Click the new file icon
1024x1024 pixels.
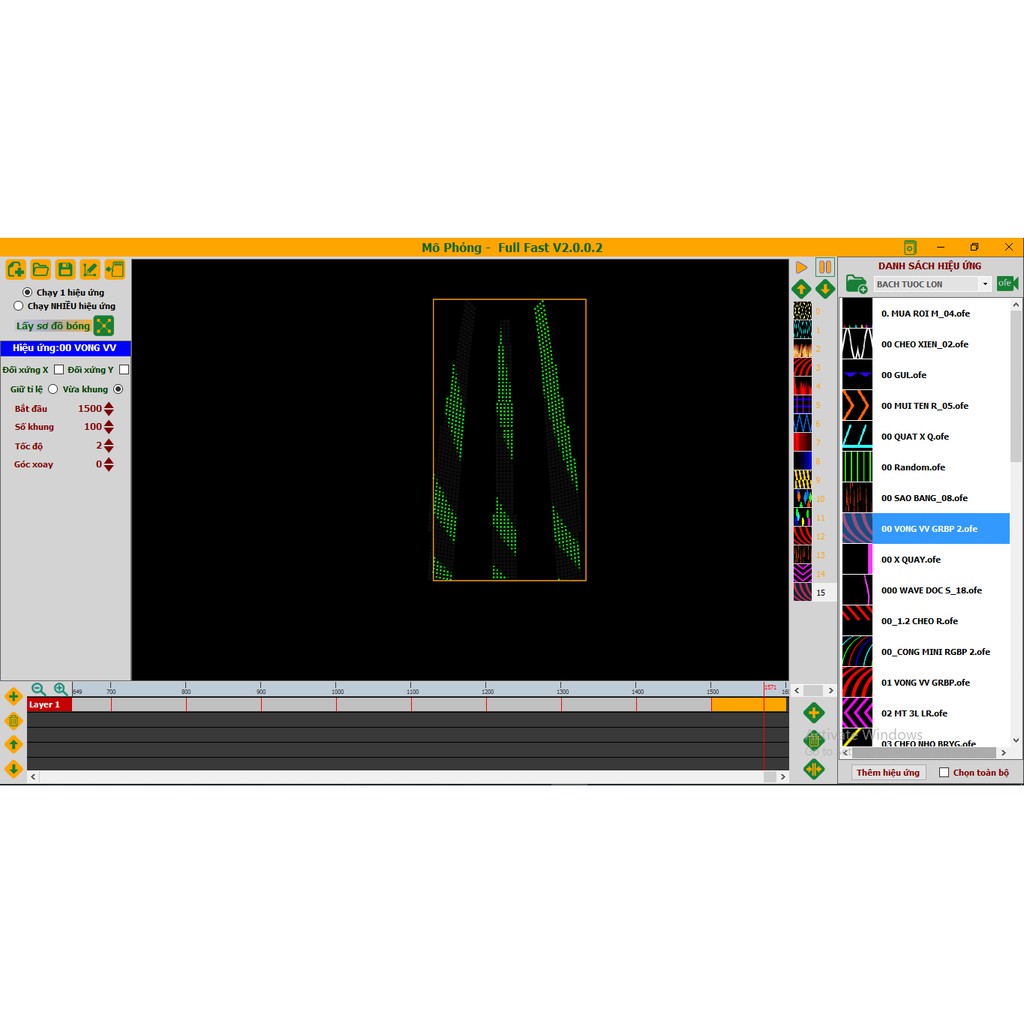pos(15,269)
